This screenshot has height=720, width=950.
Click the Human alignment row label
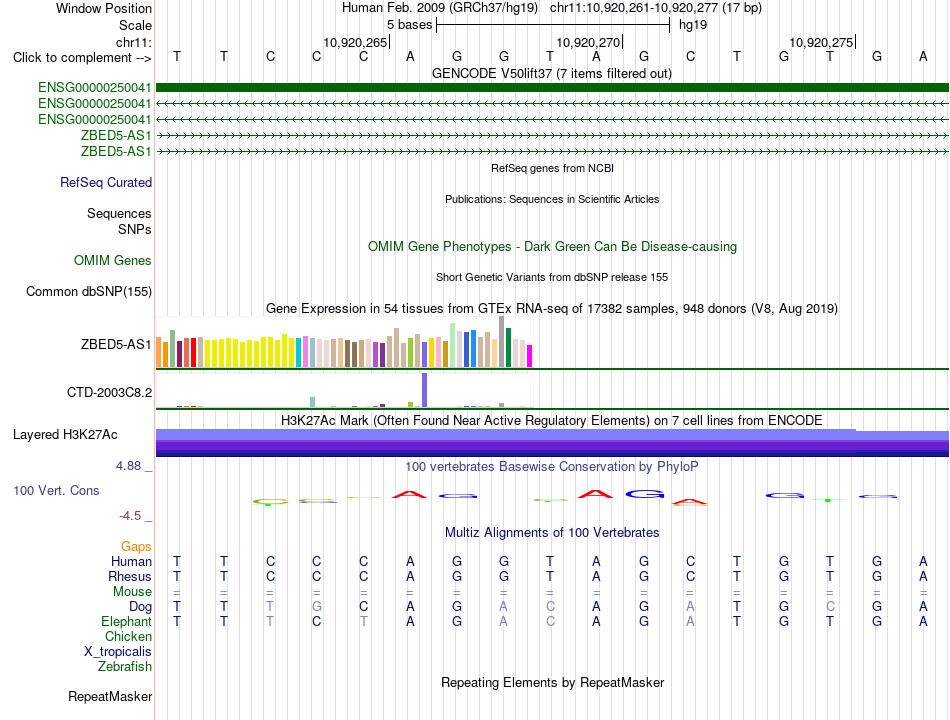coord(131,562)
